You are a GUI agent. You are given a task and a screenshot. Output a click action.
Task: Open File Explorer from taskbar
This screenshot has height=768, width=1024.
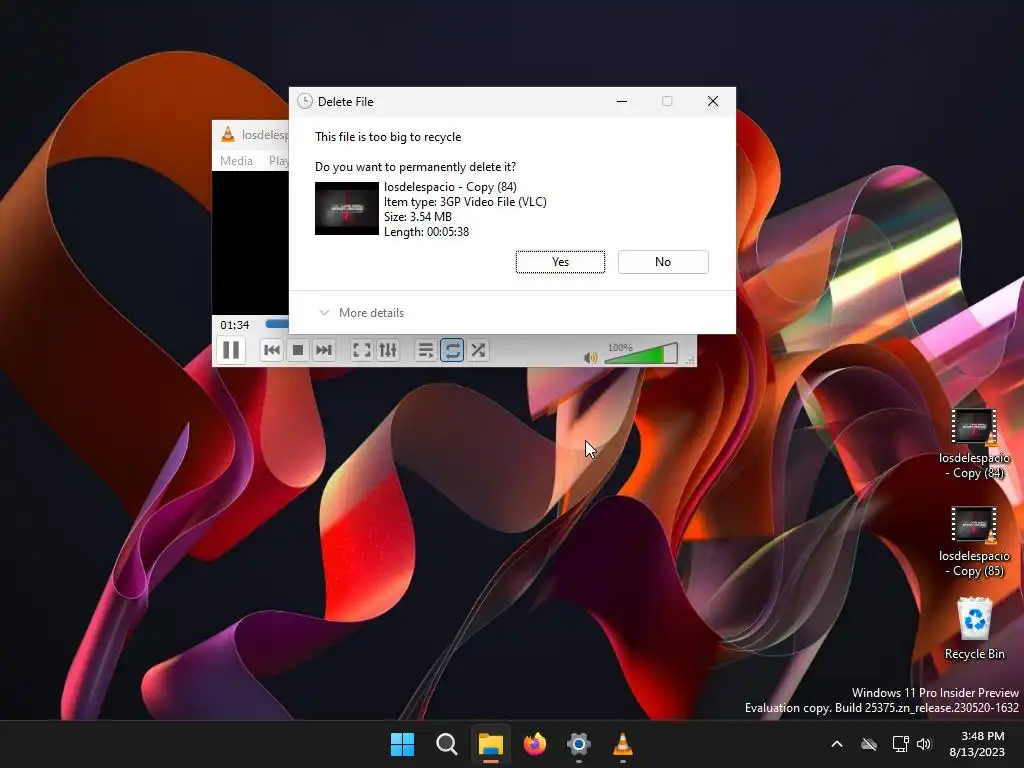click(x=490, y=744)
